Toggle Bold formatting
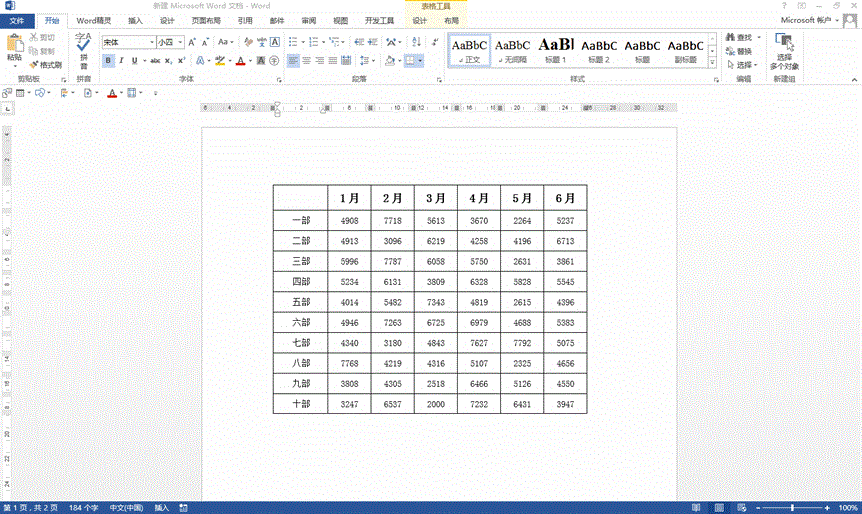The height and width of the screenshot is (514, 862). pyautogui.click(x=108, y=61)
